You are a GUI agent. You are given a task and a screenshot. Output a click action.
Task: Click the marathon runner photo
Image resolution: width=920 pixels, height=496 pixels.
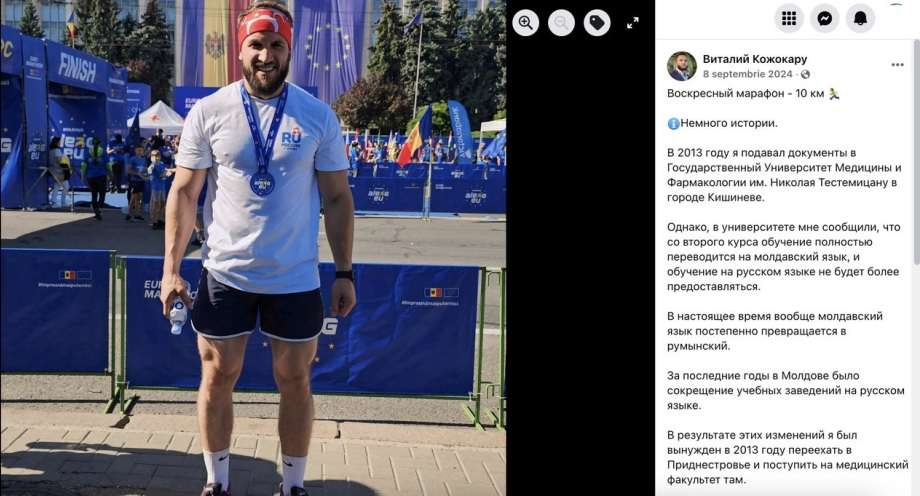coord(253,248)
